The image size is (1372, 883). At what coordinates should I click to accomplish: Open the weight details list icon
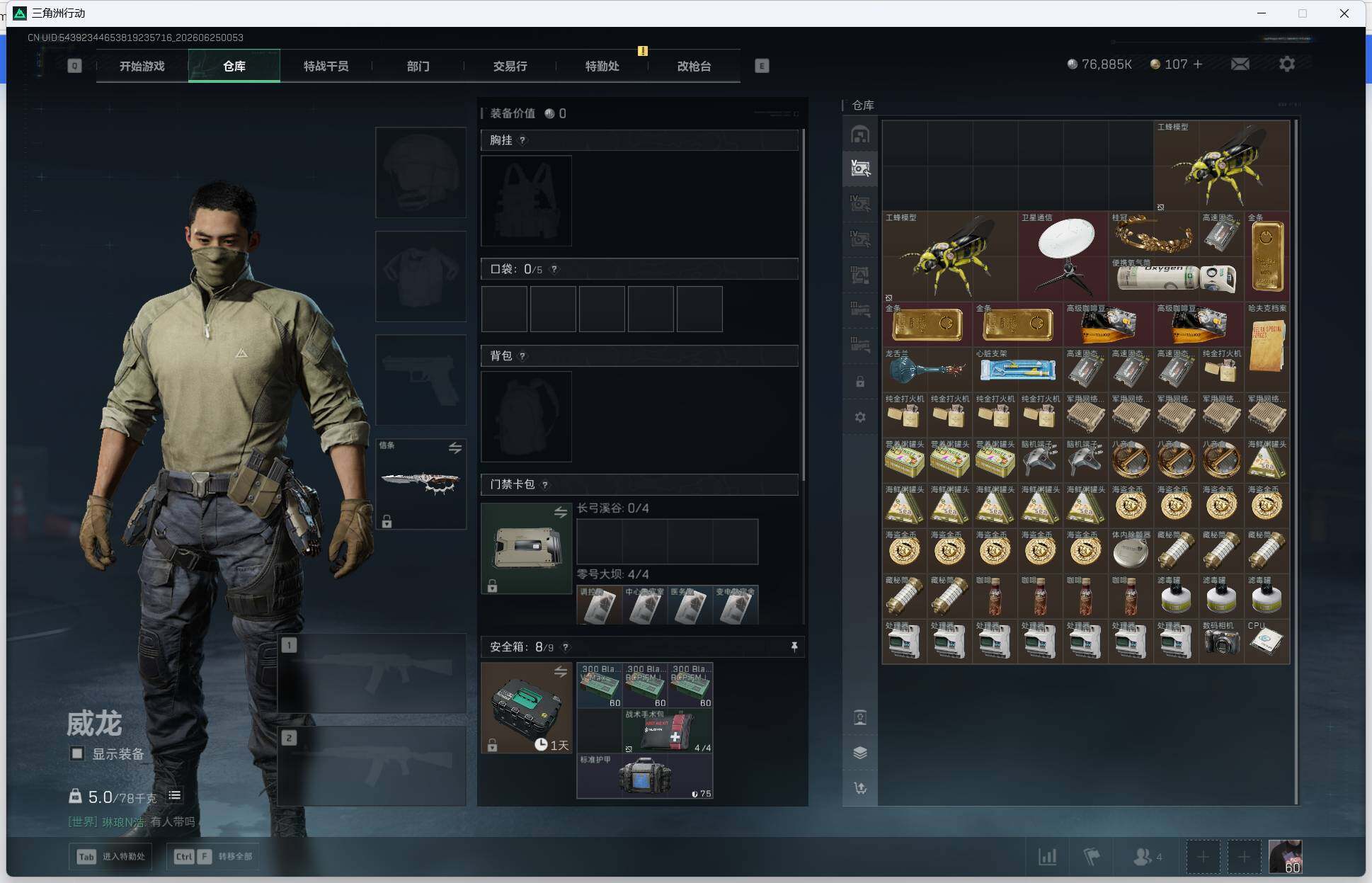[174, 796]
